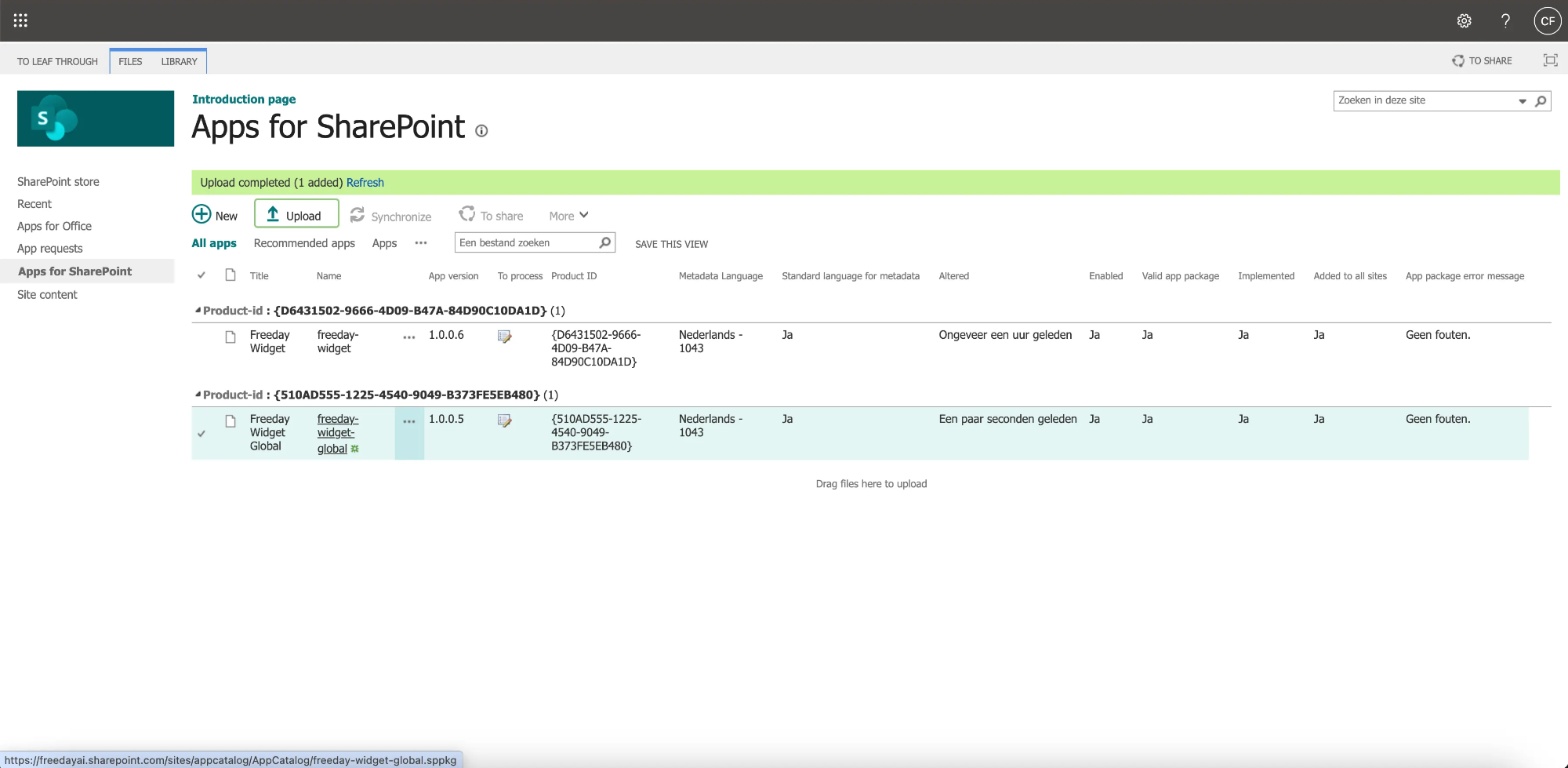Select the Apps view

tap(384, 243)
